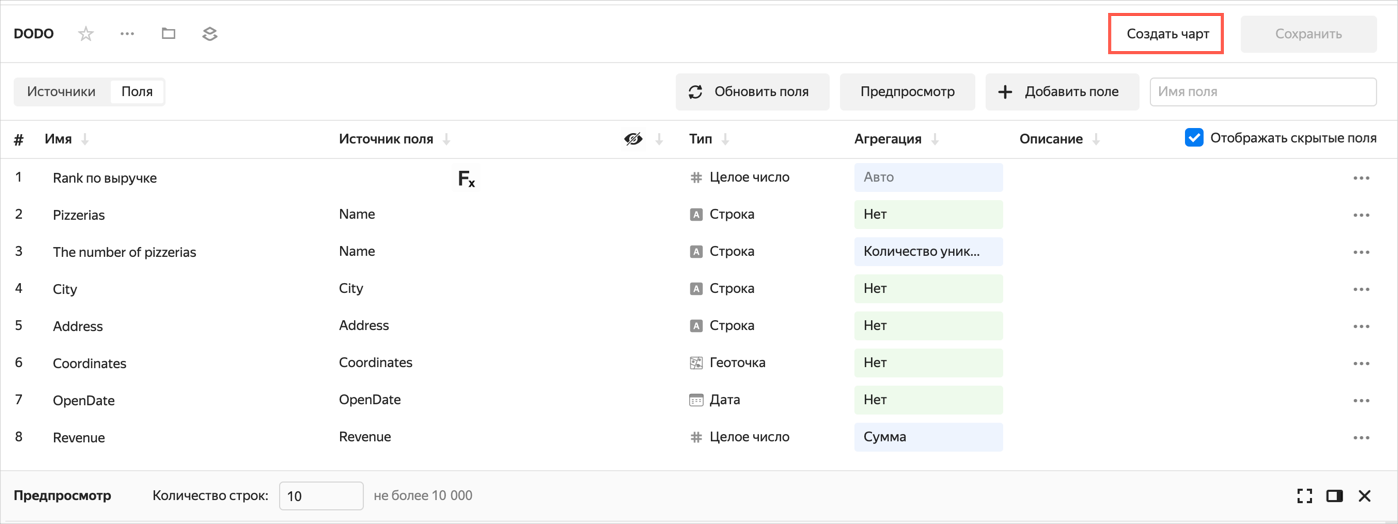Click the Fx formula icon for Rank field

click(x=466, y=179)
